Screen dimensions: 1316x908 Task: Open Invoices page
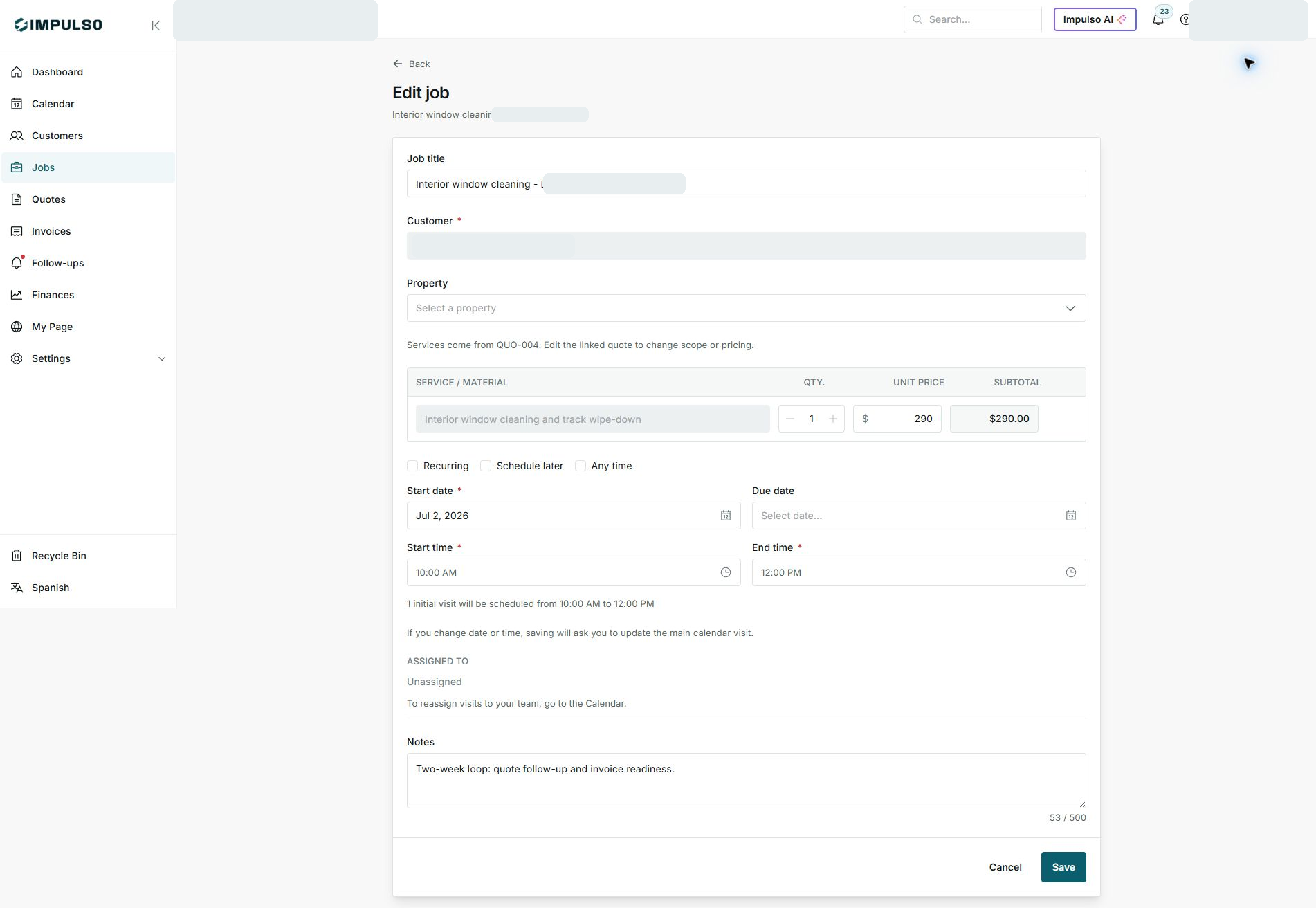pos(88,231)
